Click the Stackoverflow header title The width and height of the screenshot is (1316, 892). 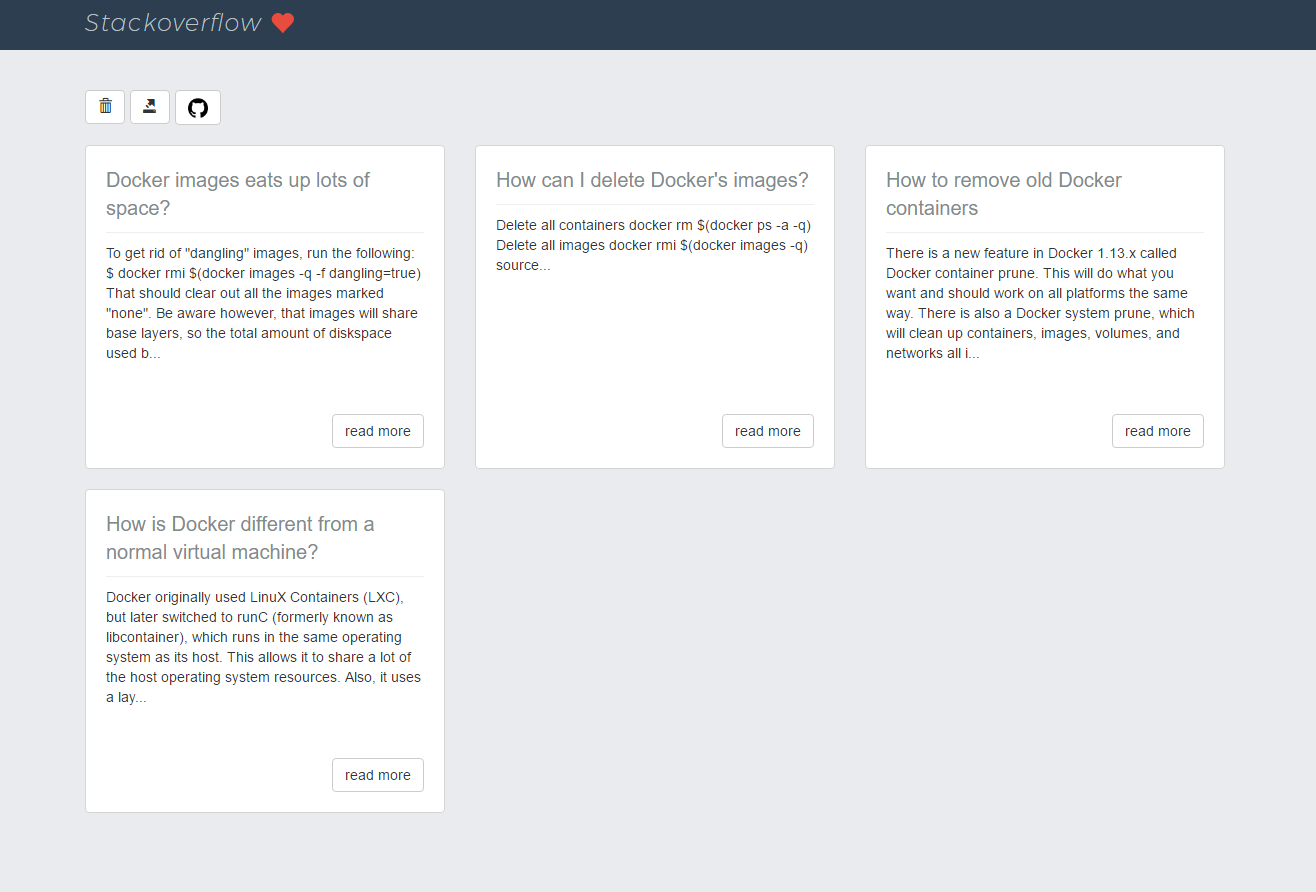pyautogui.click(x=173, y=23)
